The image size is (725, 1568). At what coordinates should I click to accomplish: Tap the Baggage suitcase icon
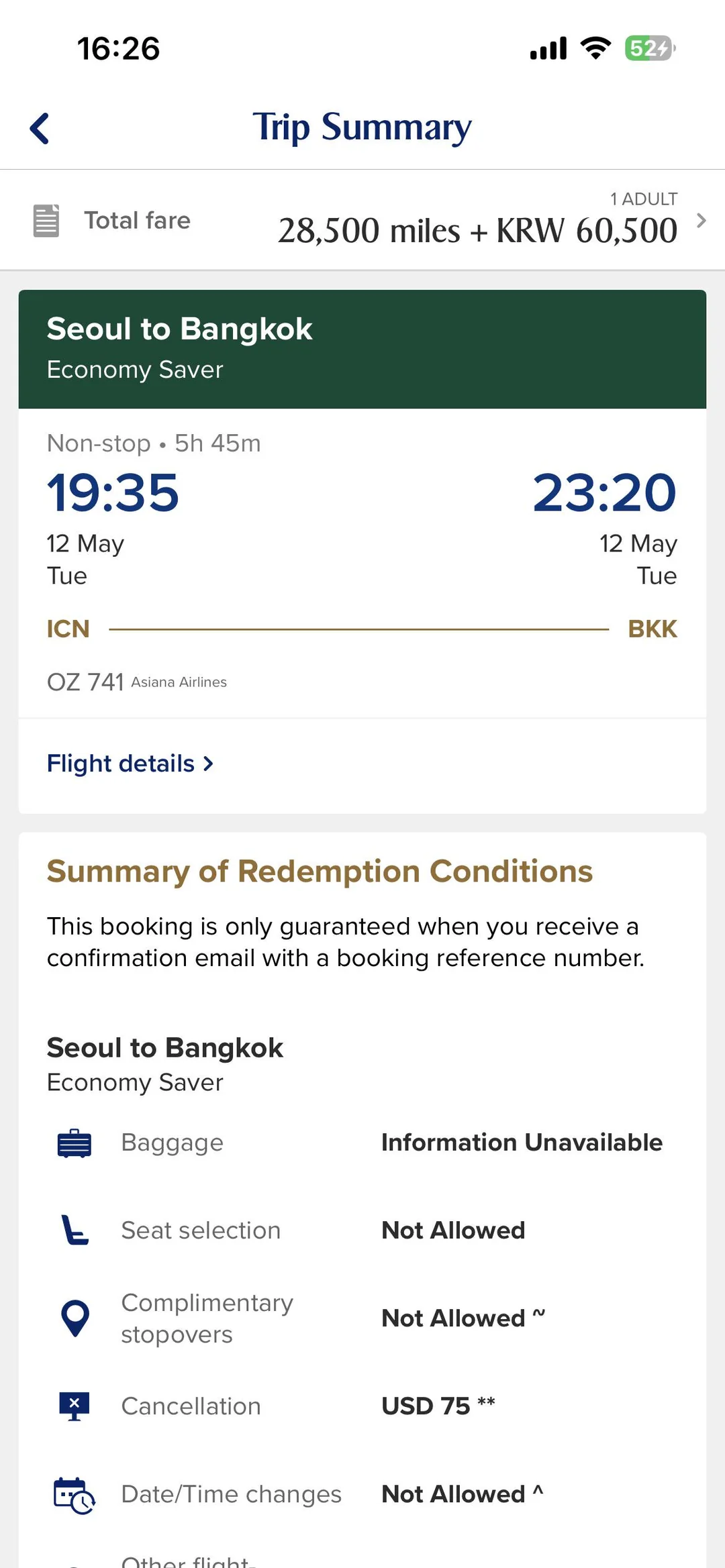(x=75, y=1143)
